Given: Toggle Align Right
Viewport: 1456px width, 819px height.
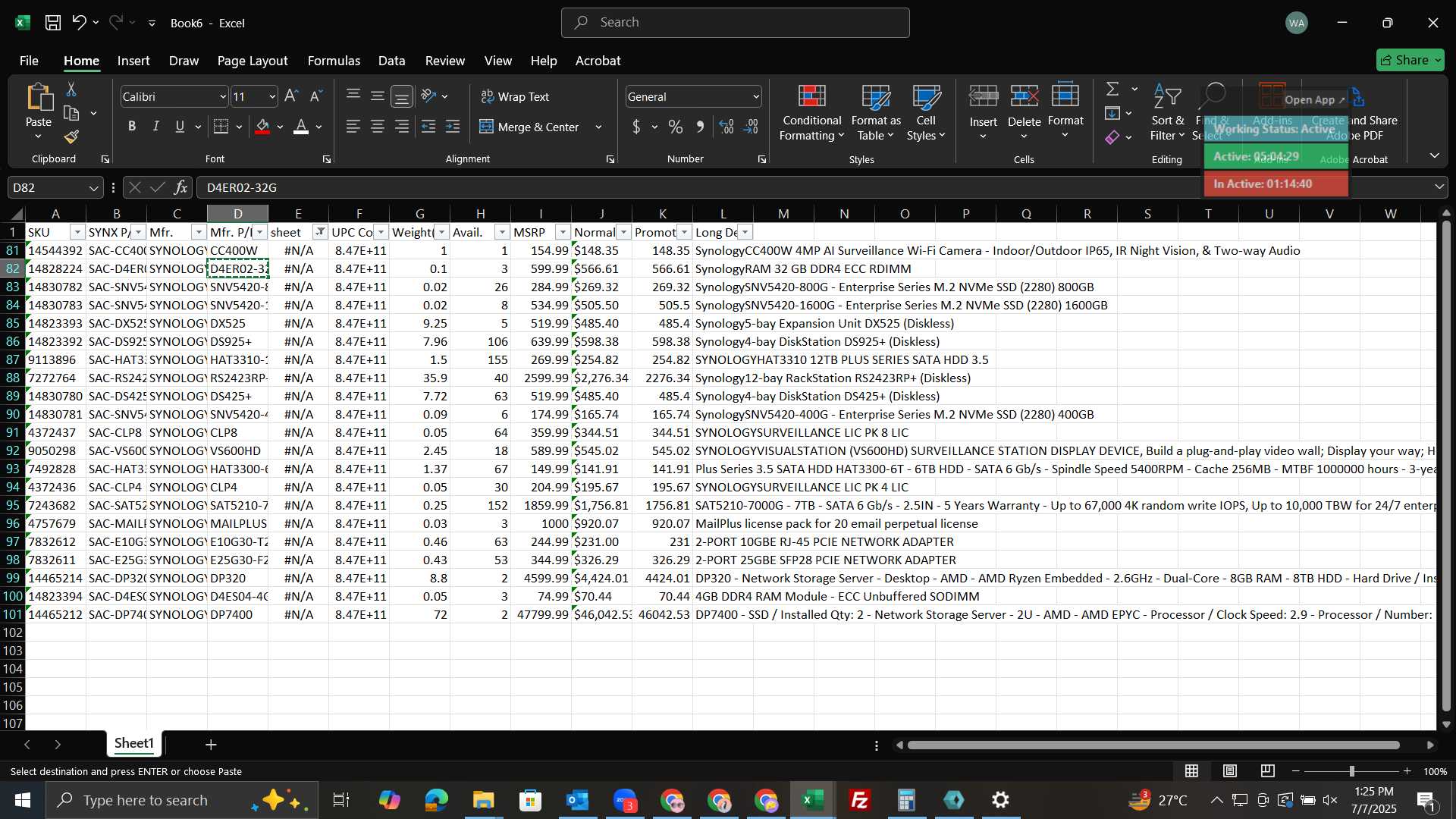Looking at the screenshot, I should 402,127.
